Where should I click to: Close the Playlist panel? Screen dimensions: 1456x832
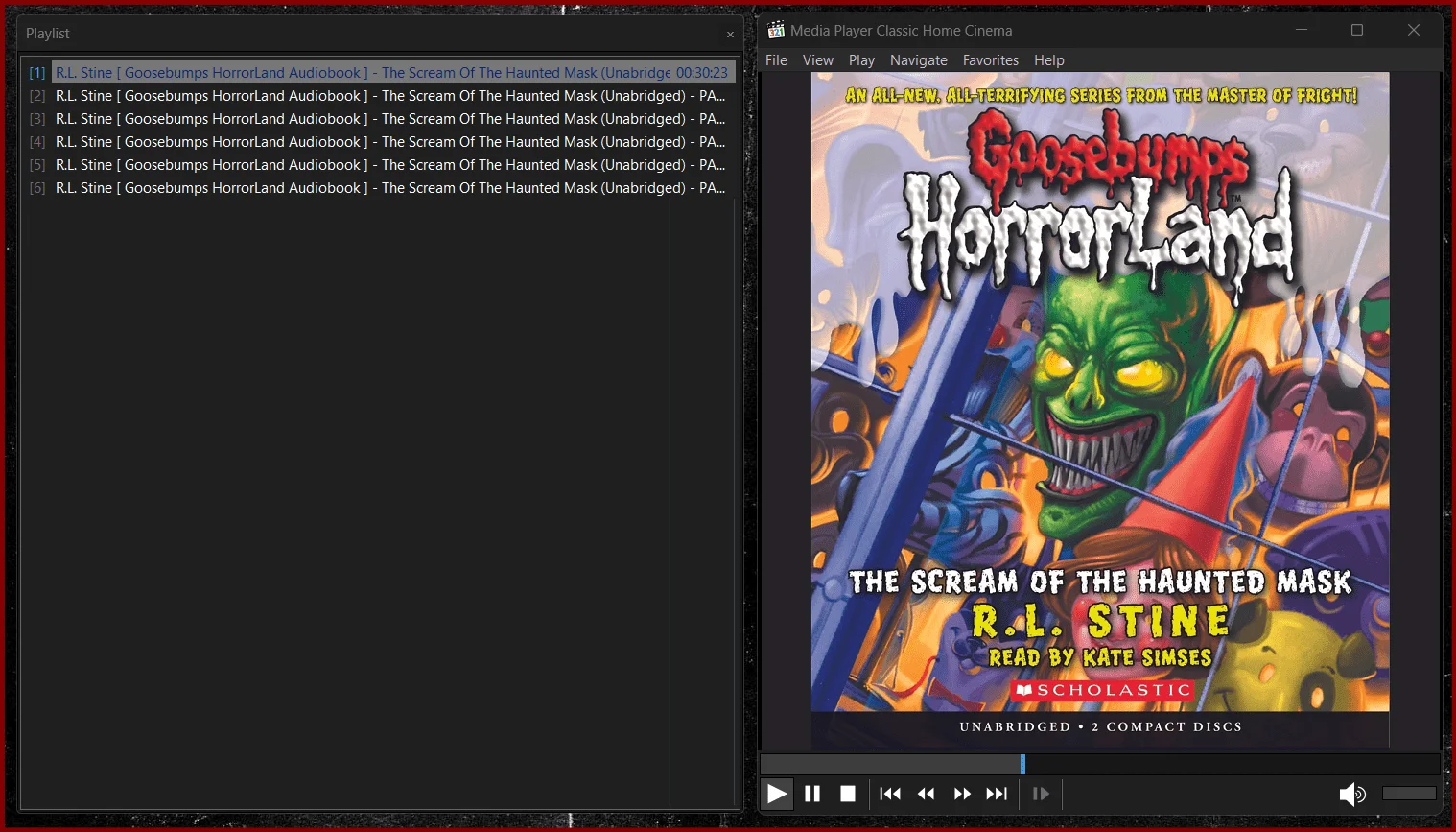coord(730,35)
